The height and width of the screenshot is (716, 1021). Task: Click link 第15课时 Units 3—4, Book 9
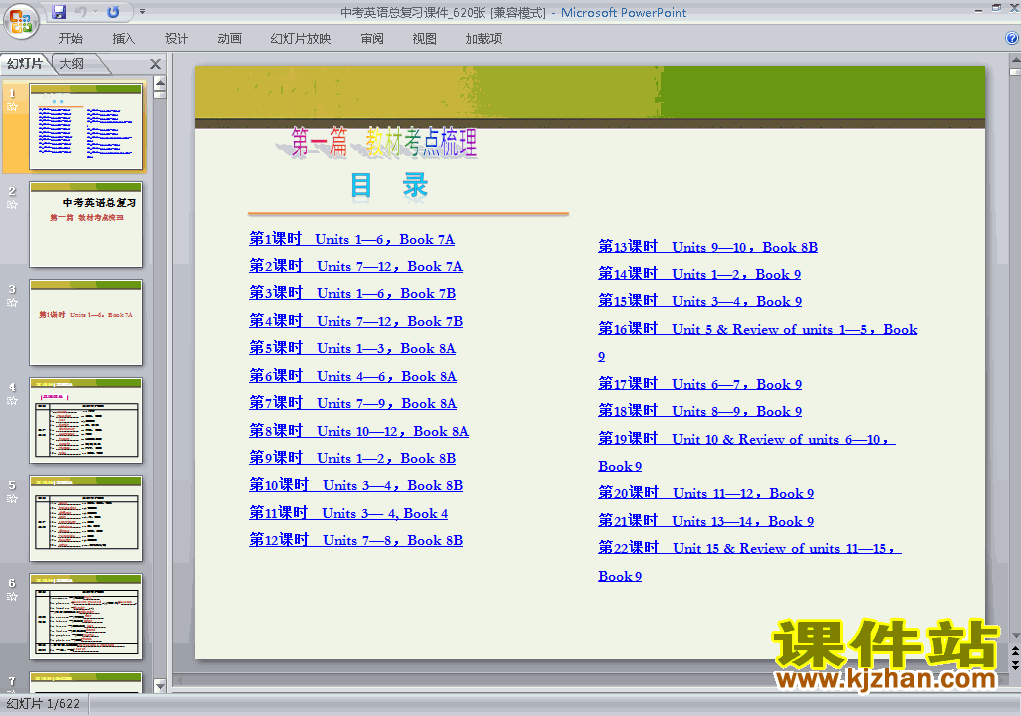pos(700,301)
